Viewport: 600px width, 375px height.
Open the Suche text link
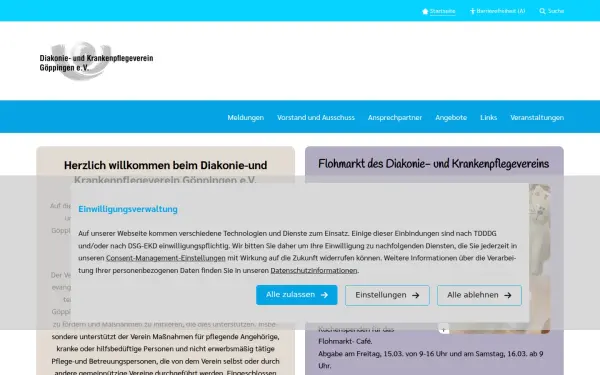556,11
